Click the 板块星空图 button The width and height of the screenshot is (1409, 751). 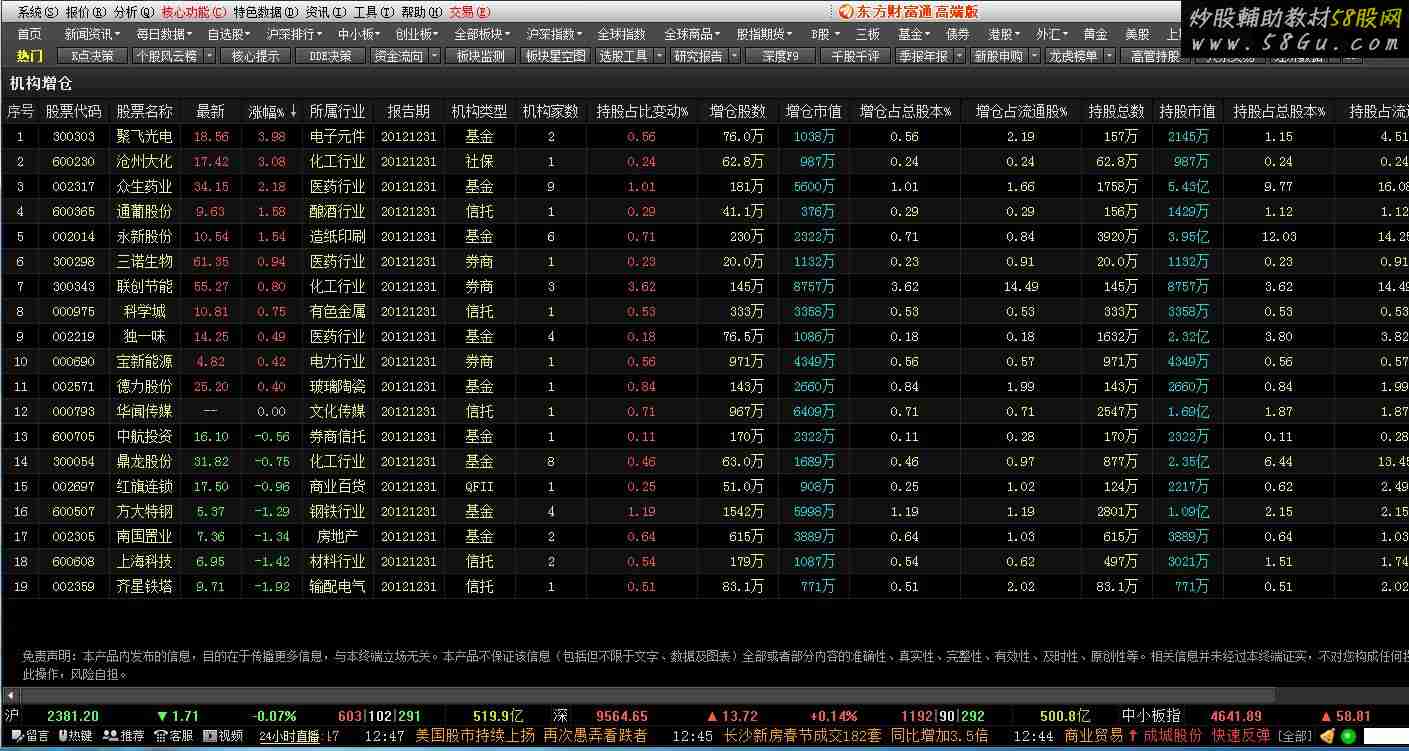click(x=557, y=56)
